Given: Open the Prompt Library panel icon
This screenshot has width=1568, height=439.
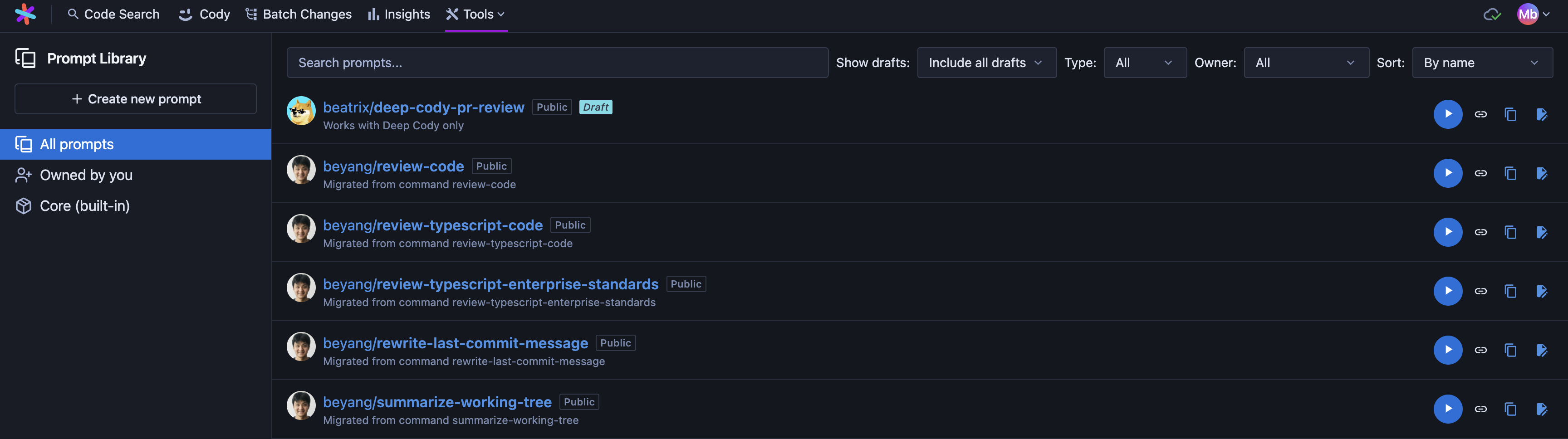Looking at the screenshot, I should tap(25, 58).
